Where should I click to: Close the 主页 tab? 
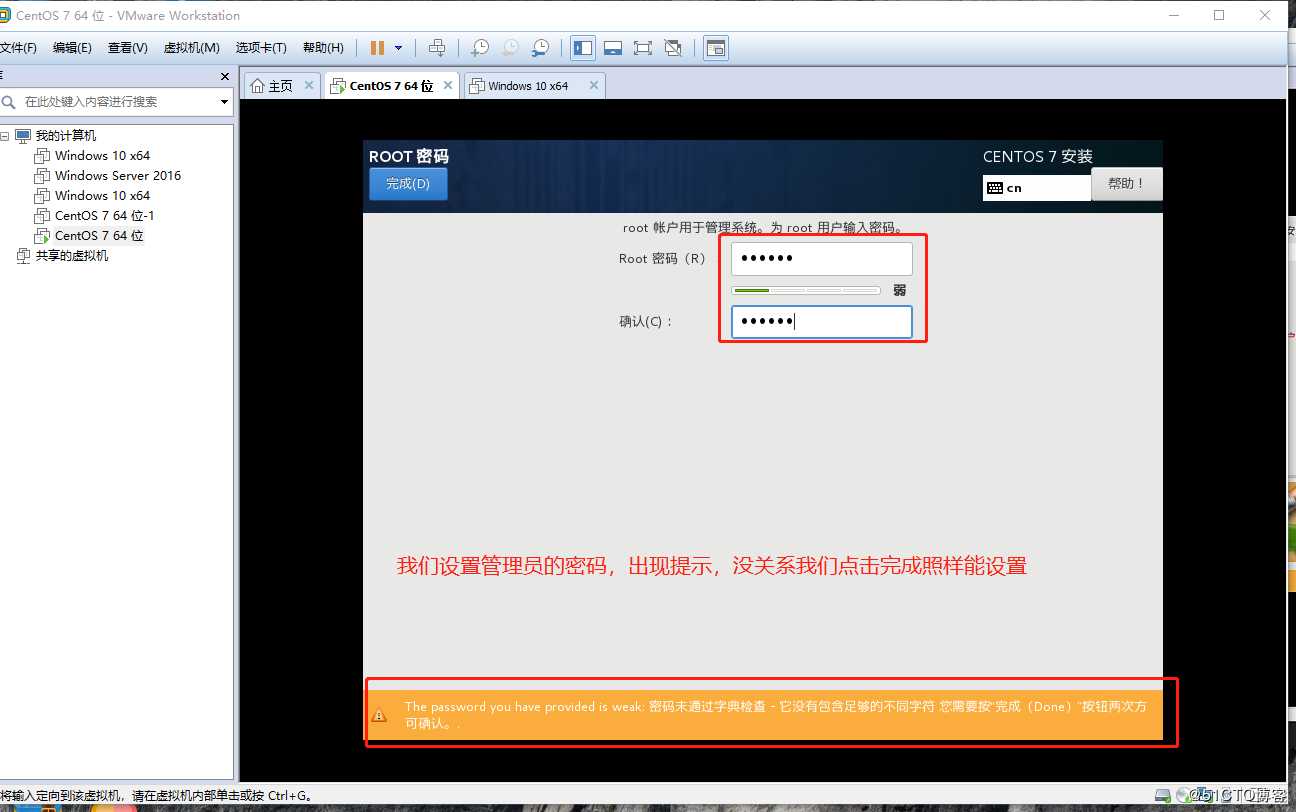tap(309, 85)
